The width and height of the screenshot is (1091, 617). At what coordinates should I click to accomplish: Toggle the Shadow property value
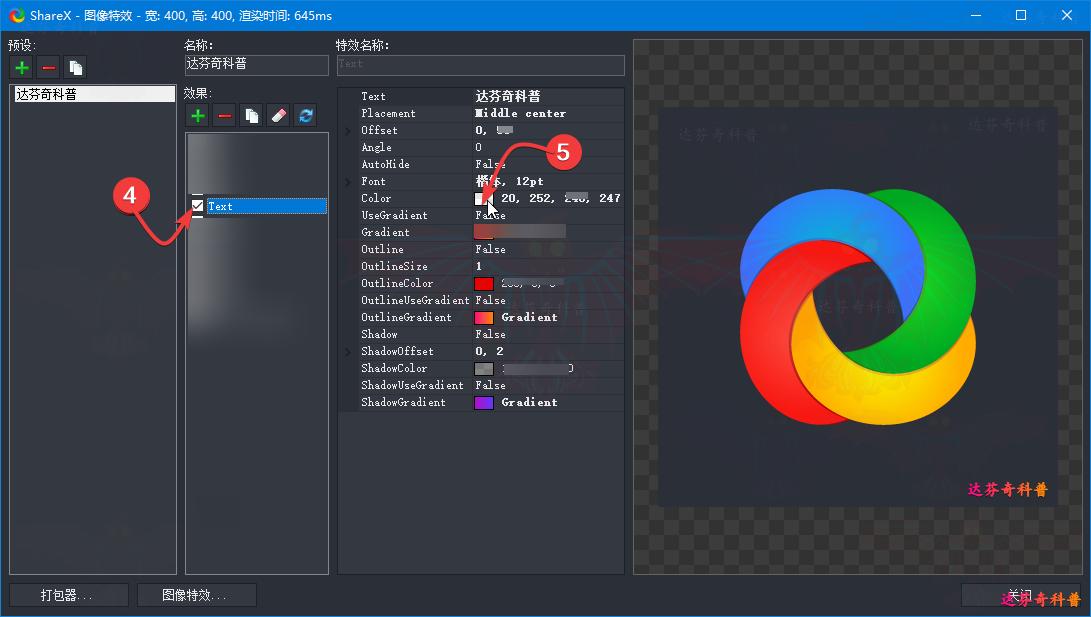490,335
